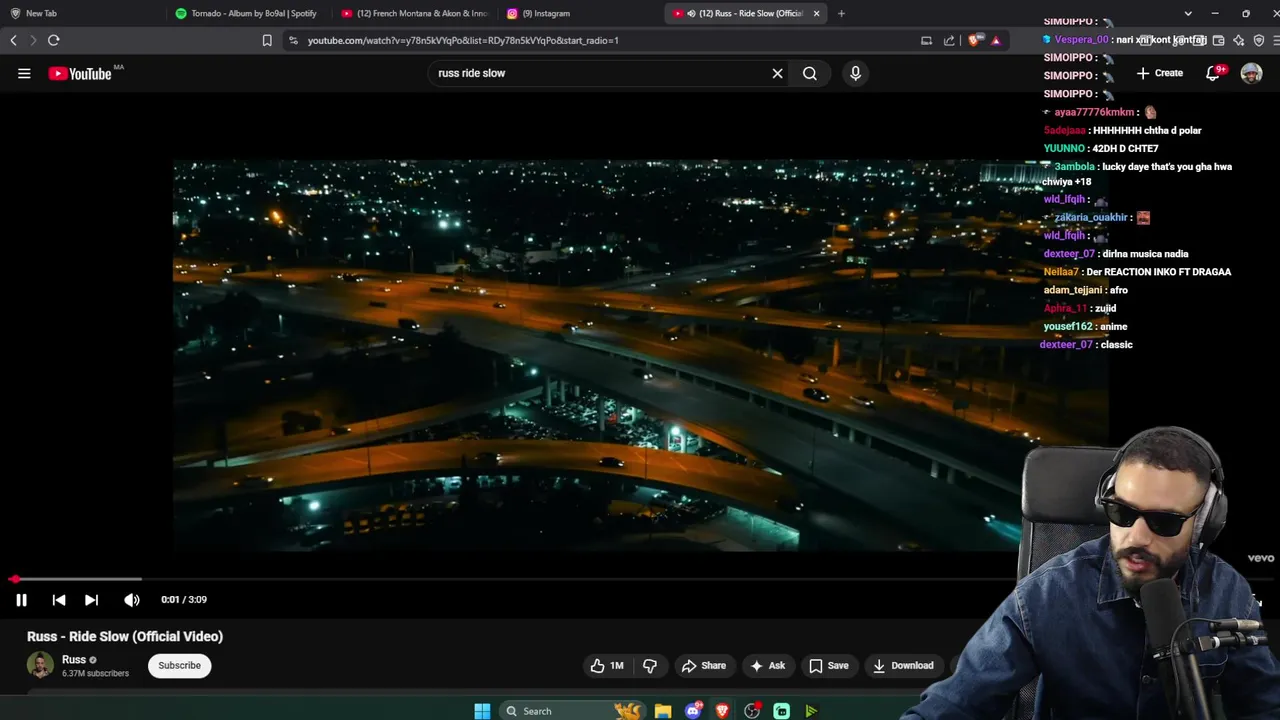Click the Ask button
The image size is (1280, 720).
(767, 666)
